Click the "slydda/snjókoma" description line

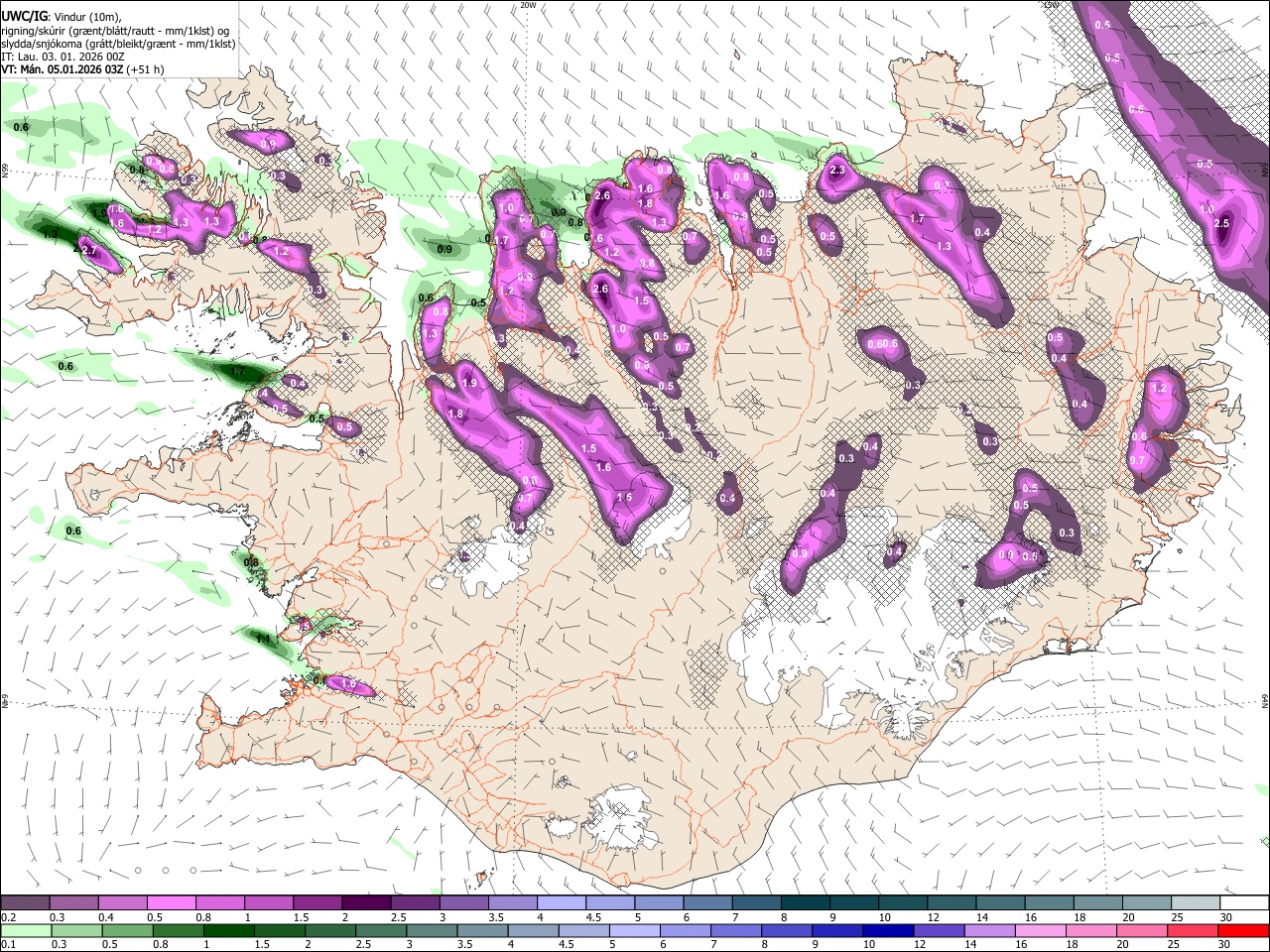(x=118, y=44)
